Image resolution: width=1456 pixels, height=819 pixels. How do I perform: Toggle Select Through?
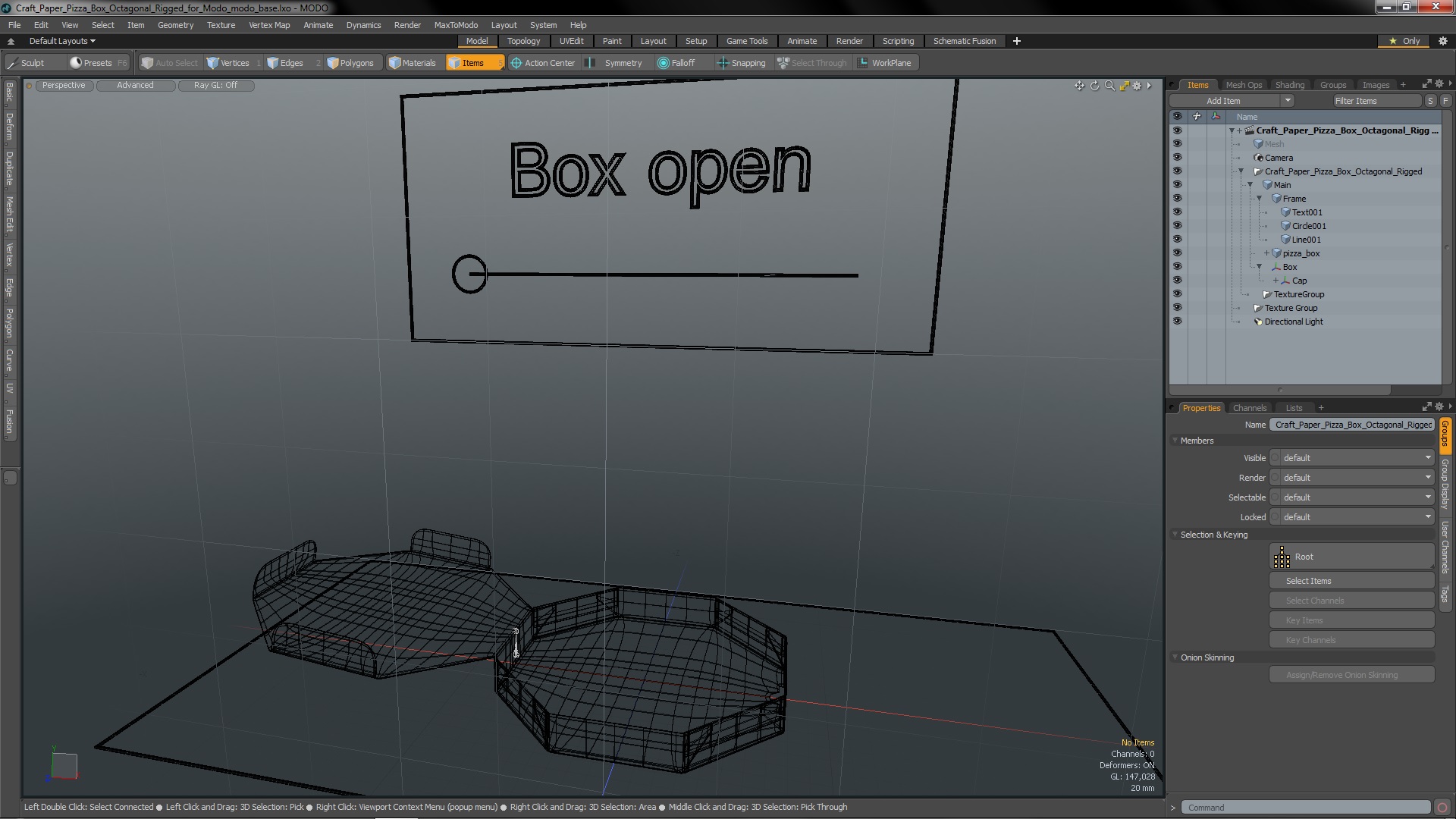point(812,63)
